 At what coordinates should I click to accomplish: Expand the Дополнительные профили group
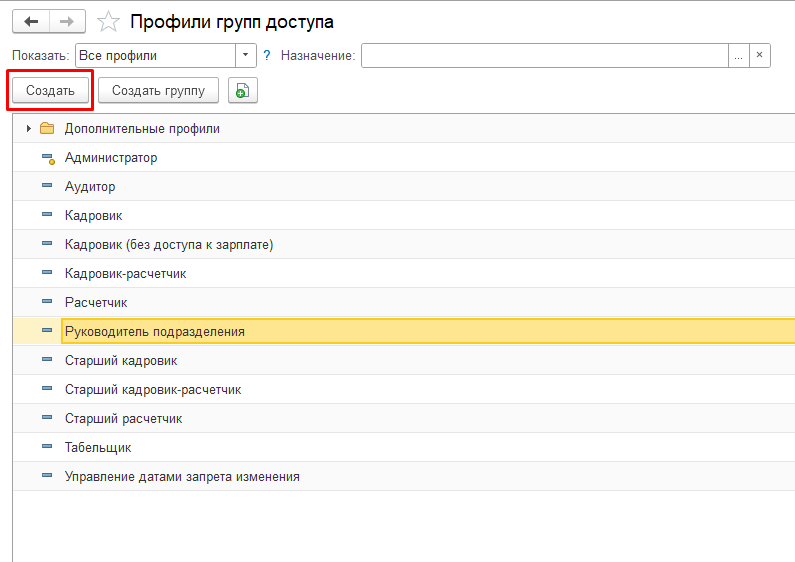point(28,129)
